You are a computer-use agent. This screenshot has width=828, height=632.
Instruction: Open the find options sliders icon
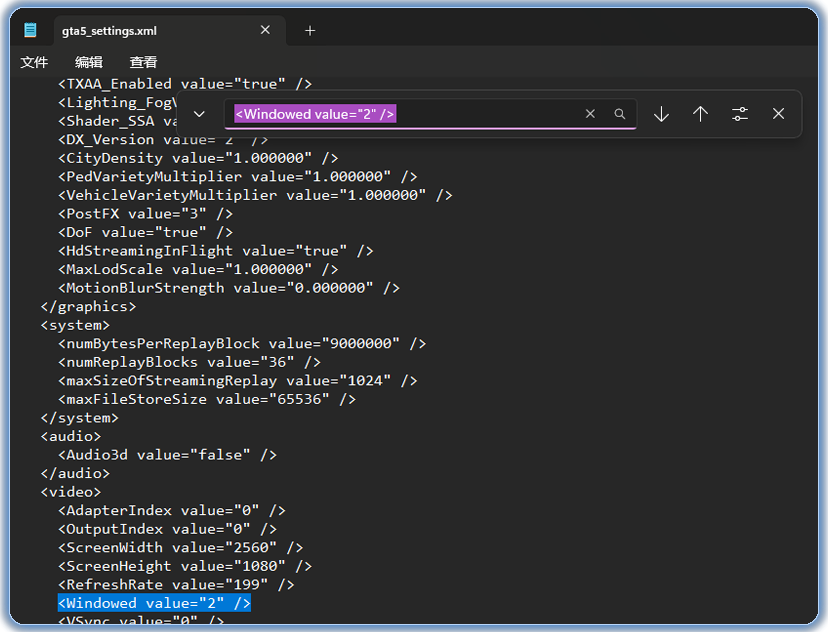[740, 114]
